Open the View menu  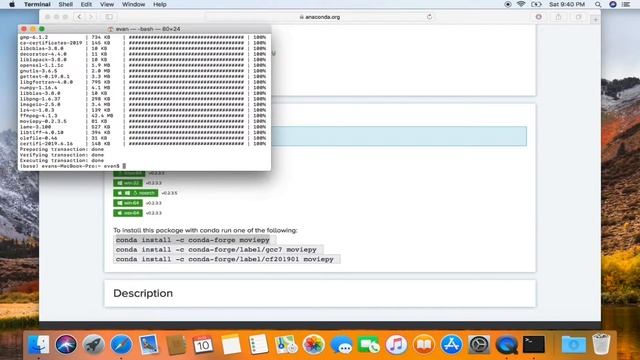(107, 4)
